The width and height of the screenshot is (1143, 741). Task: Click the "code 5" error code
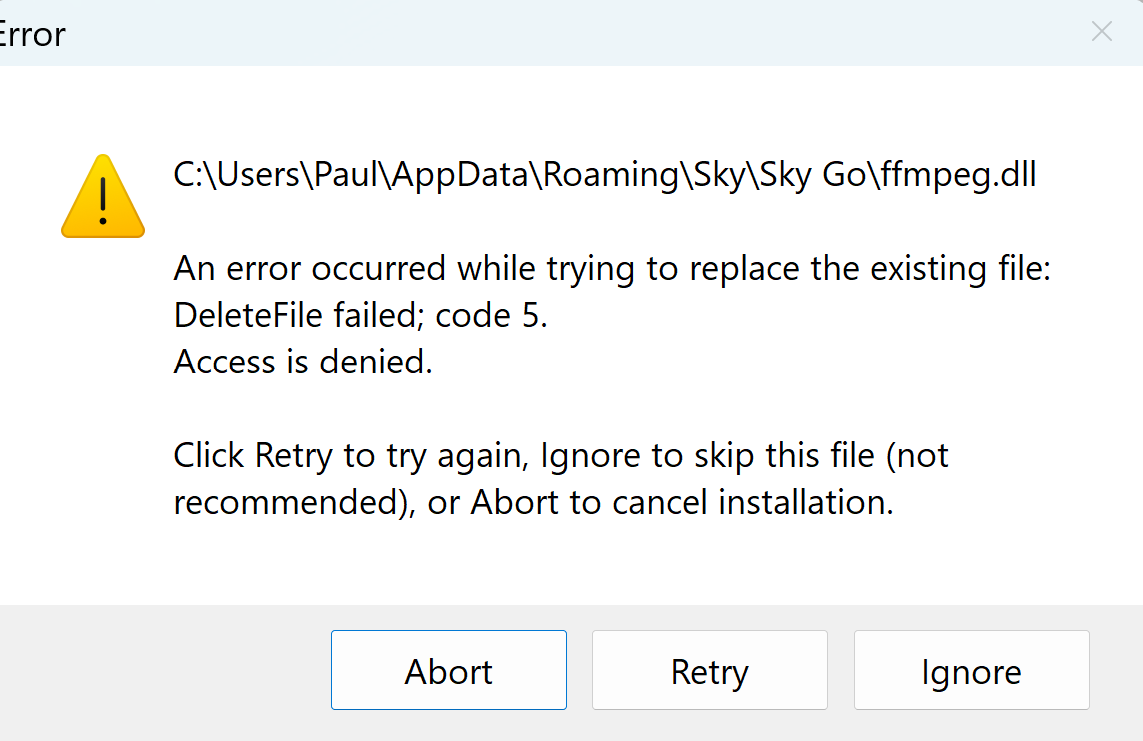(x=491, y=316)
